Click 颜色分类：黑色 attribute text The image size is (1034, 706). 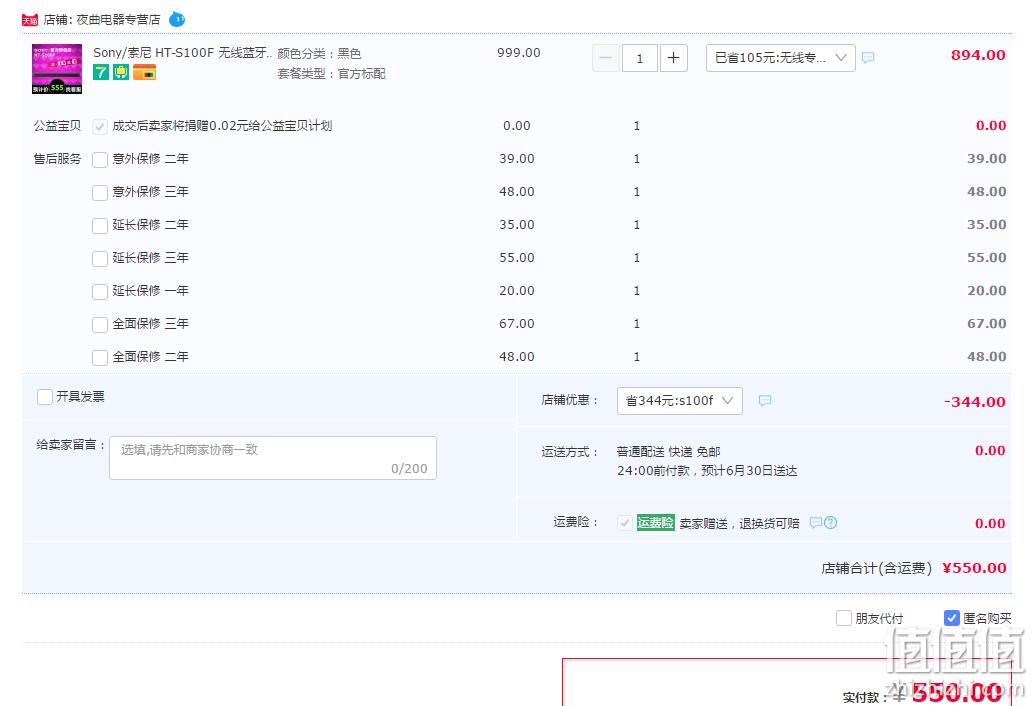point(319,53)
